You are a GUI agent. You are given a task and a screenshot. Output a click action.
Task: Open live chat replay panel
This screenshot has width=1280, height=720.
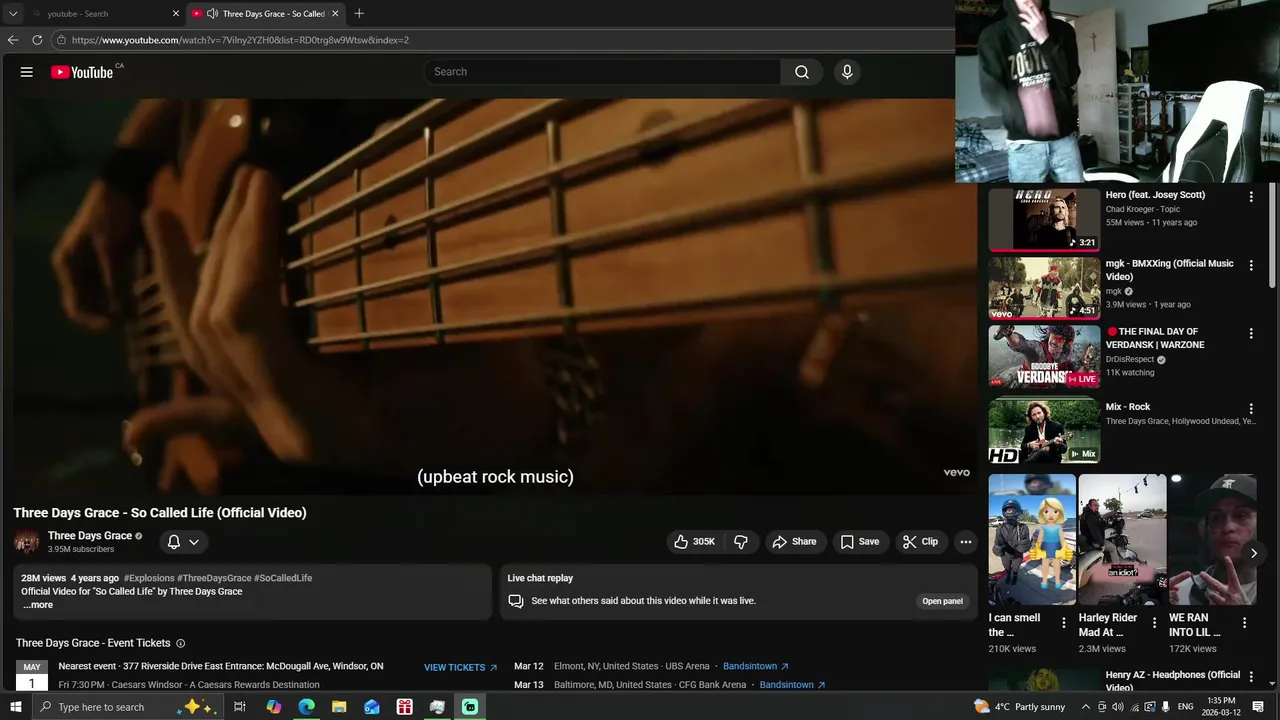pyautogui.click(x=942, y=601)
